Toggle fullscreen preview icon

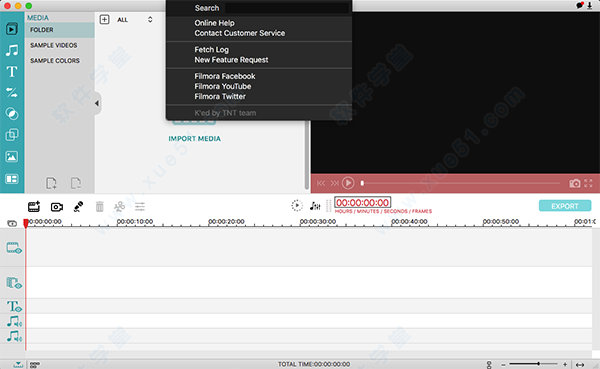[x=589, y=183]
